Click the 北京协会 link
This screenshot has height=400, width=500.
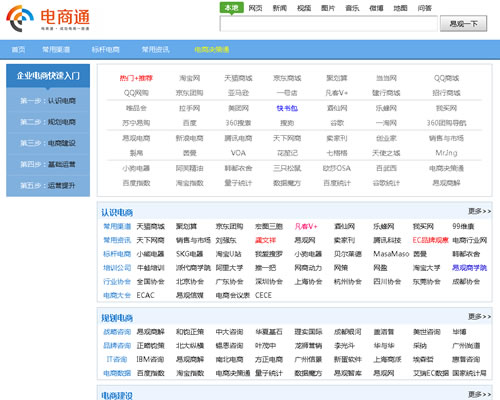pos(190,281)
